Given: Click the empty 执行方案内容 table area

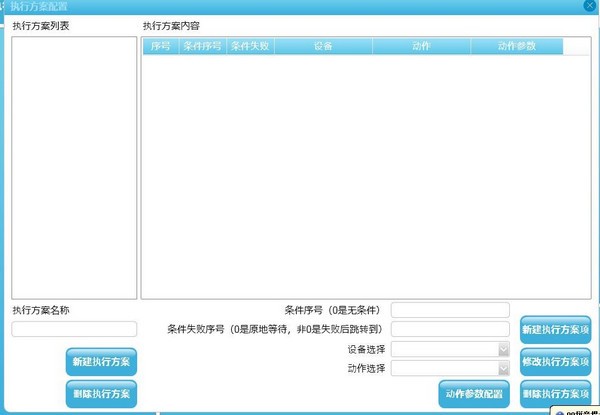Looking at the screenshot, I should [365, 175].
